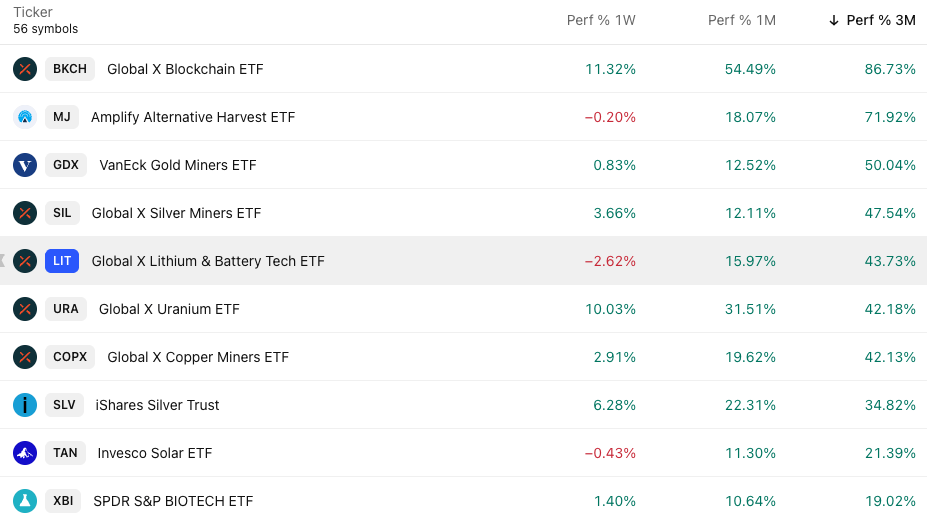Open the VanEck Gold Miners ETF link

[178, 165]
